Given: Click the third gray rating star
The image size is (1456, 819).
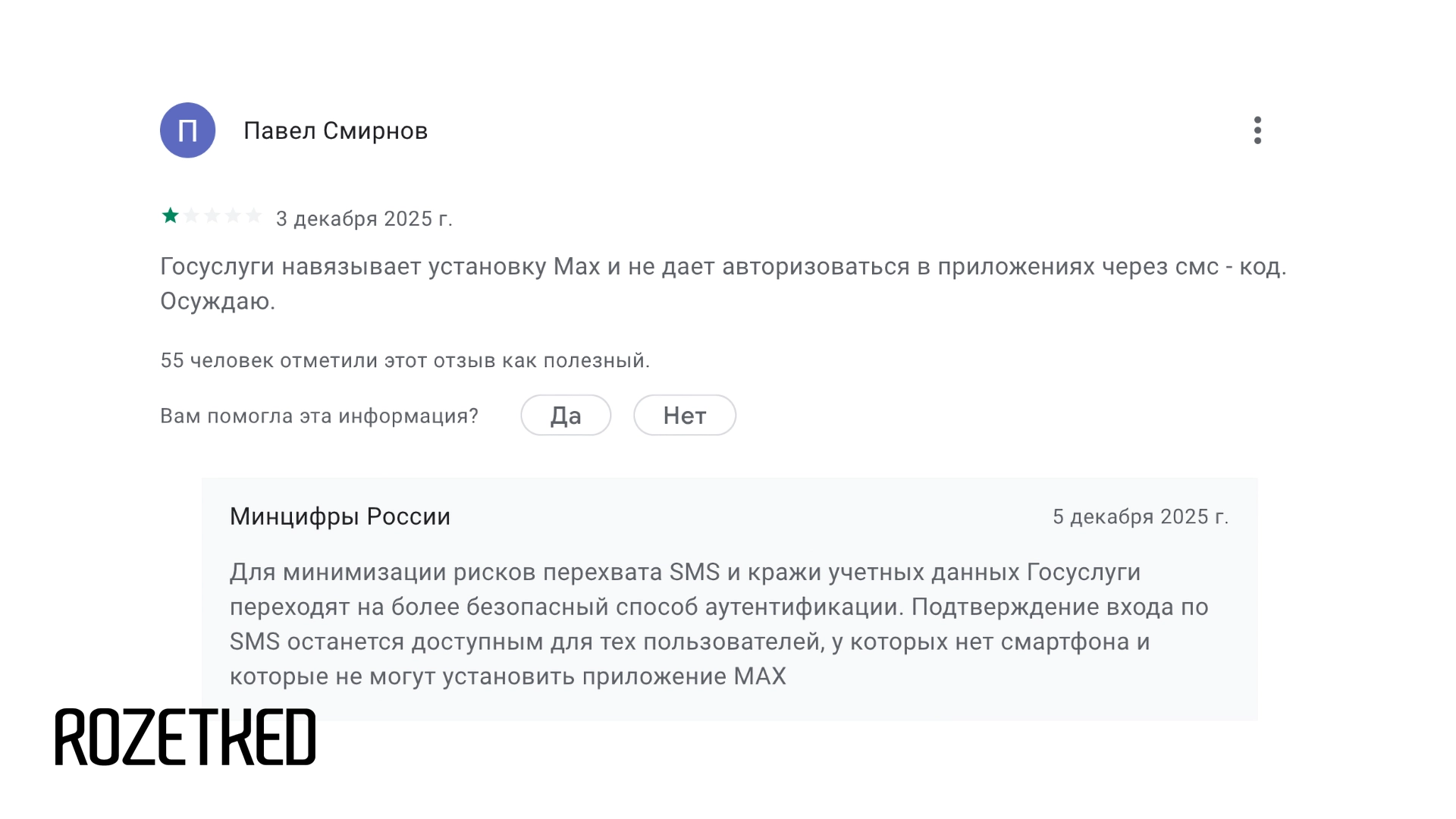Looking at the screenshot, I should (212, 216).
